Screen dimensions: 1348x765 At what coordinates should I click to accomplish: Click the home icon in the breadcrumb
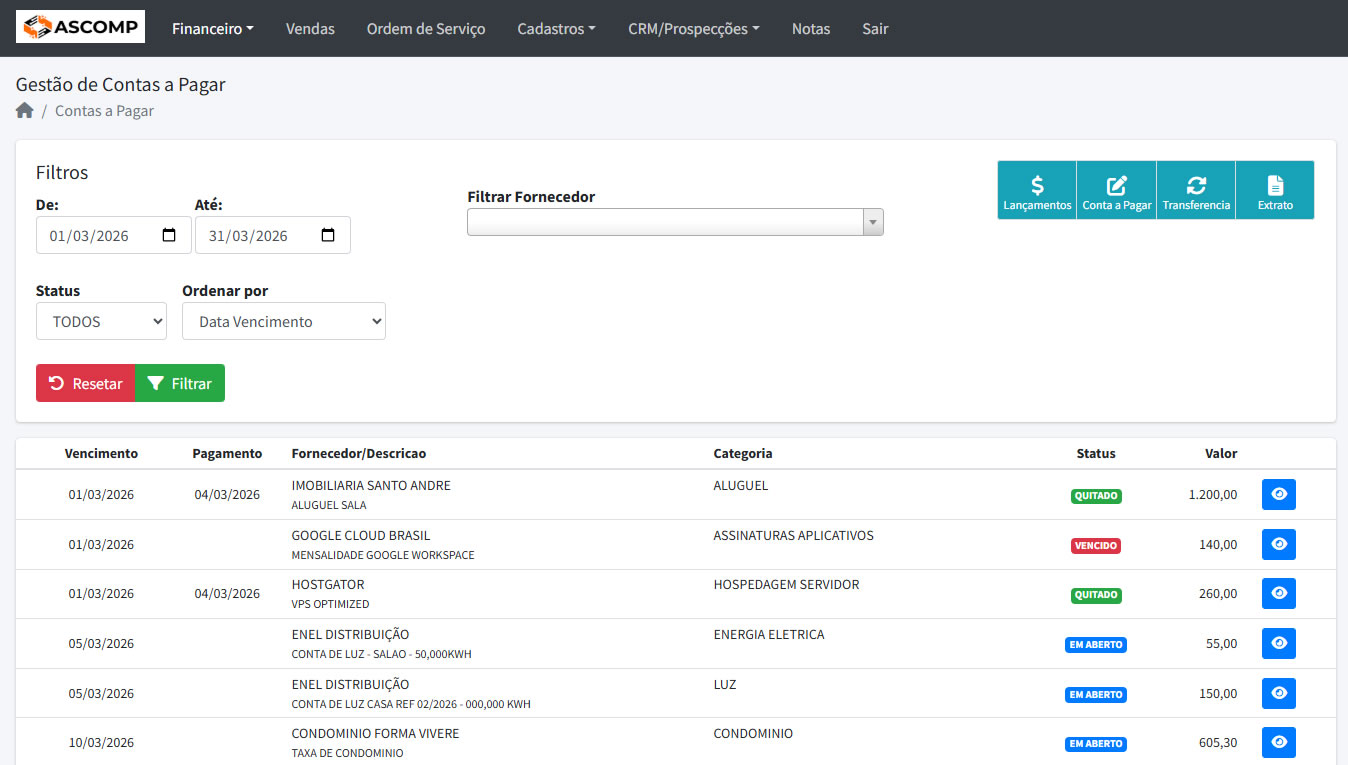[22, 110]
